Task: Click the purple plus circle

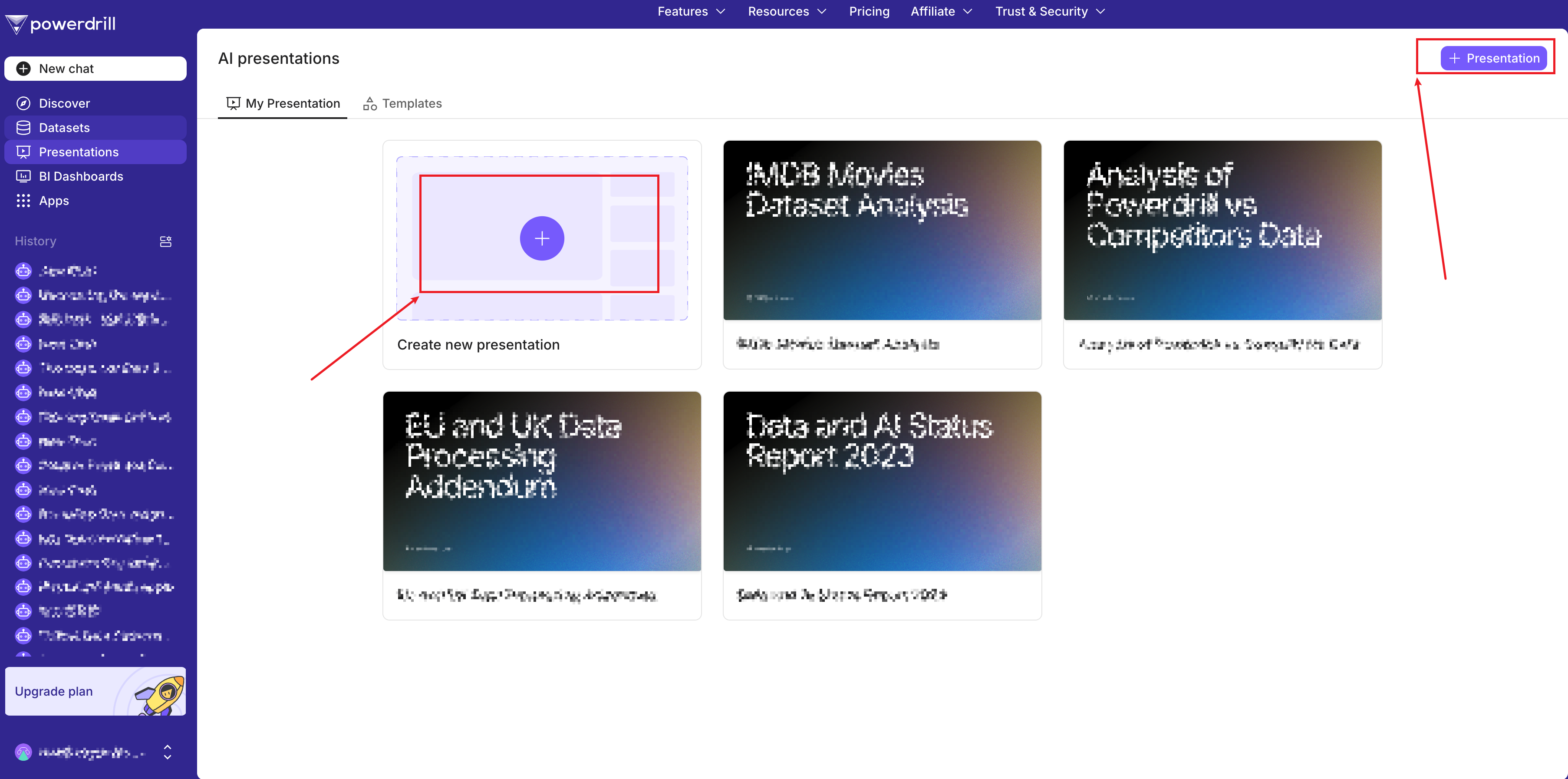Action: [x=542, y=239]
